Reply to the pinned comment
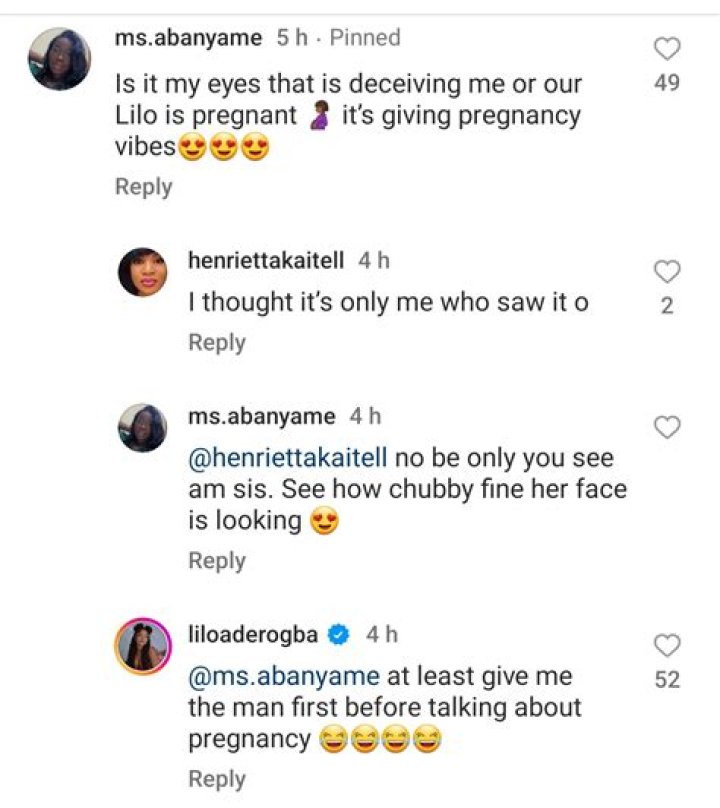Screen dimensions: 720x808 [143, 187]
